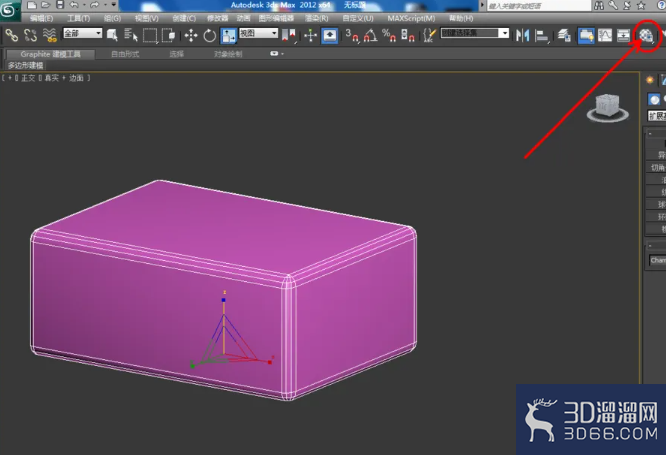Open the Material Editor icon
This screenshot has height=455, width=666.
pos(646,36)
